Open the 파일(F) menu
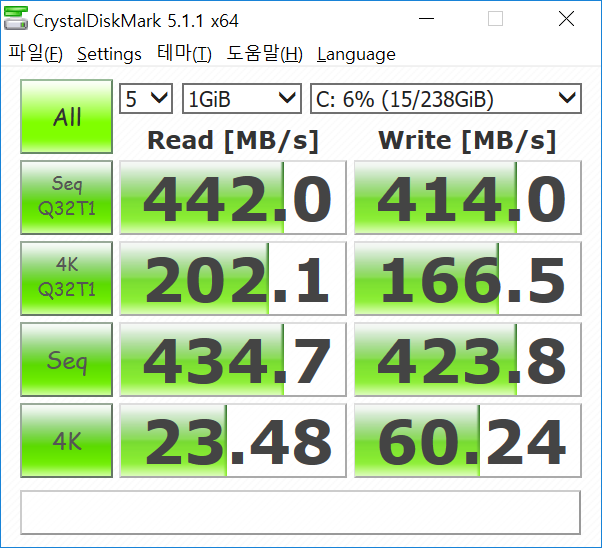Screen dimensions: 602x548 tap(36, 53)
